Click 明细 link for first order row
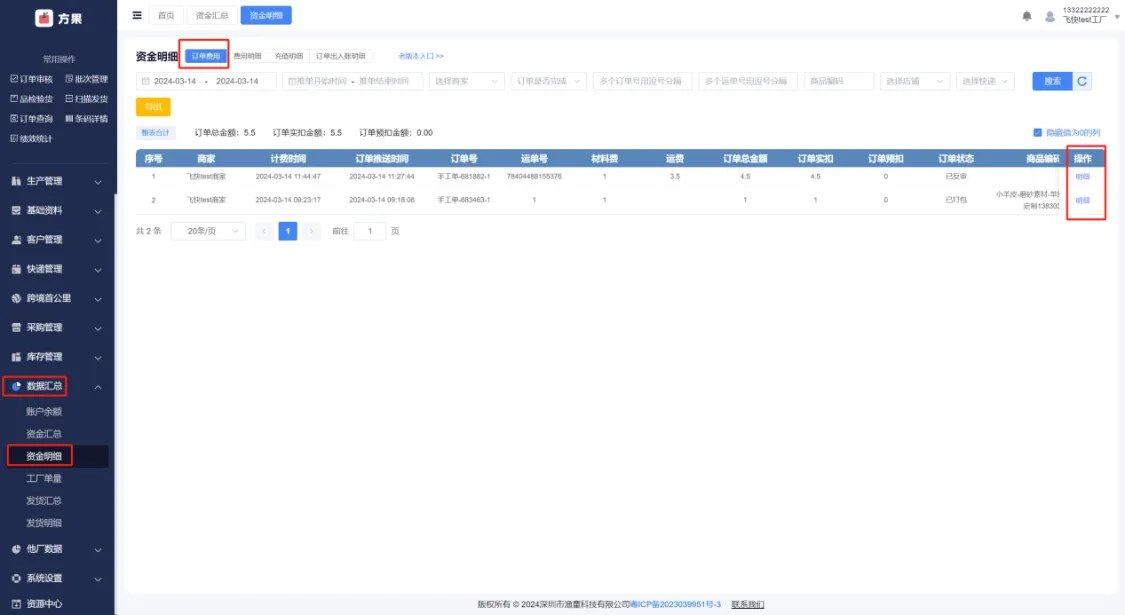Screen dimensions: 1125x615 [x=1082, y=176]
